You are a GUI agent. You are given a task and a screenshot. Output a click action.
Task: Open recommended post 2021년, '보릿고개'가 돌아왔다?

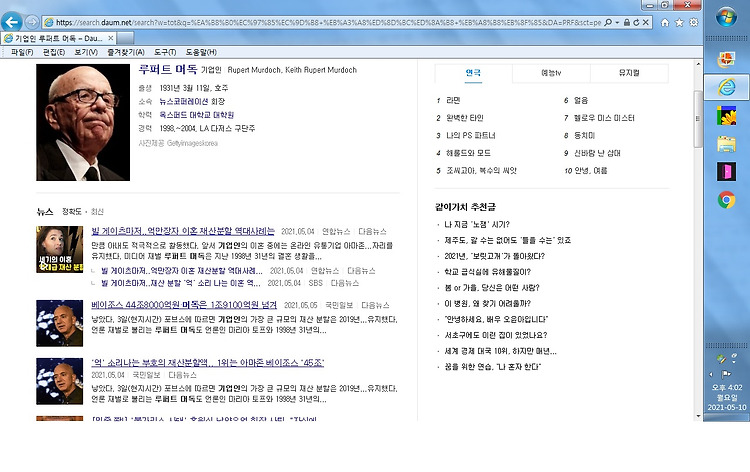[495, 256]
